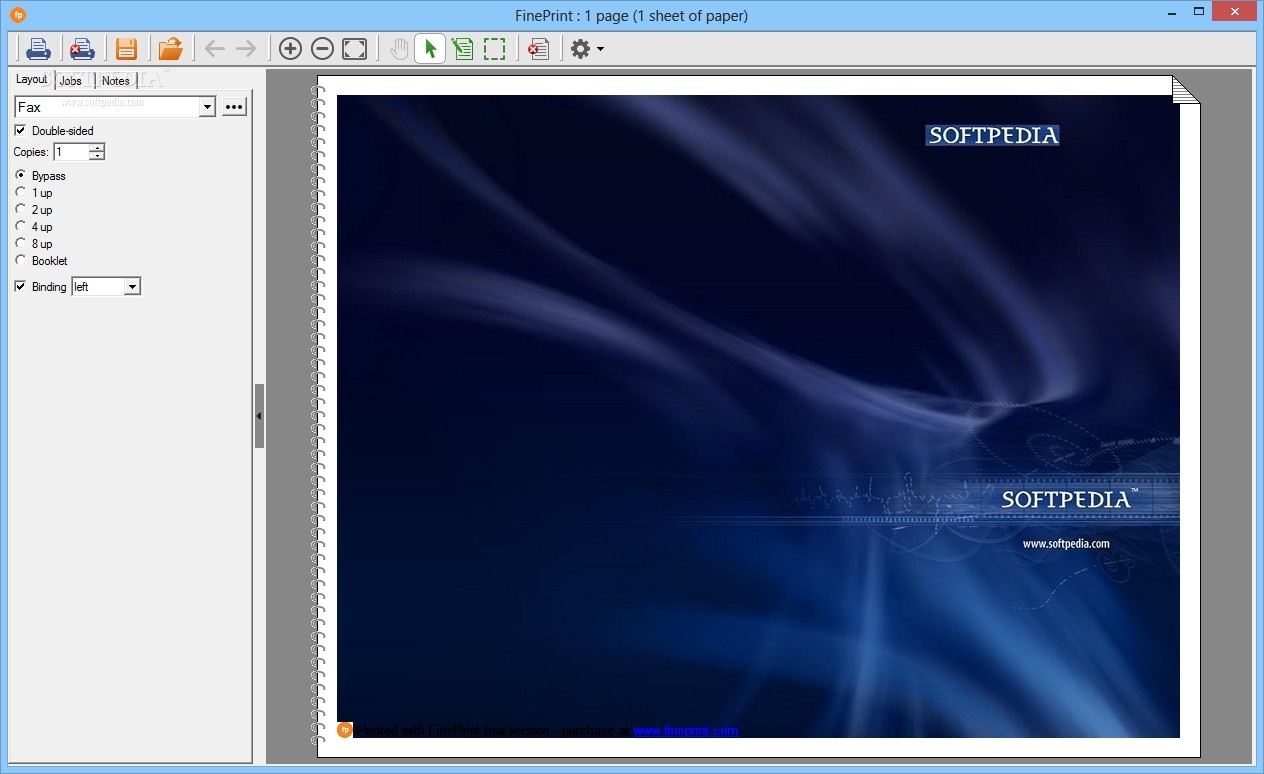The height and width of the screenshot is (774, 1264).
Task: Go to next page with right arrow
Action: (246, 48)
